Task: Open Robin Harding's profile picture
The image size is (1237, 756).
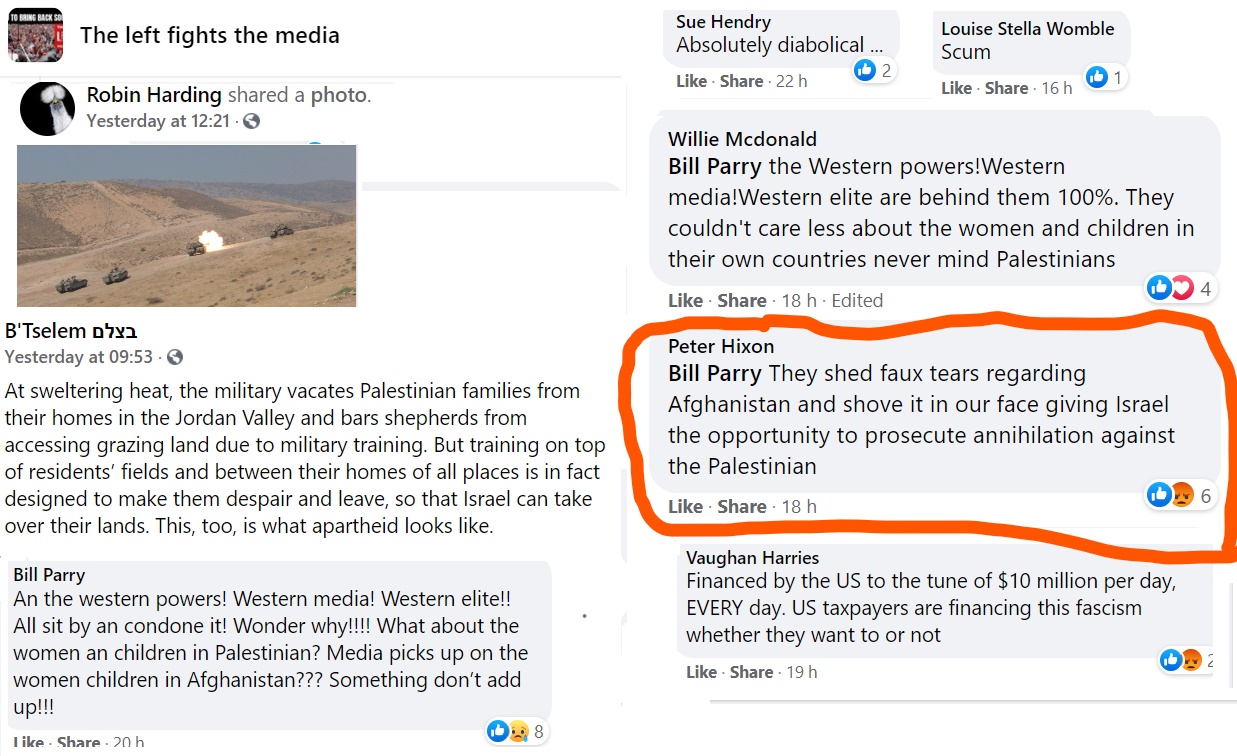Action: click(47, 108)
